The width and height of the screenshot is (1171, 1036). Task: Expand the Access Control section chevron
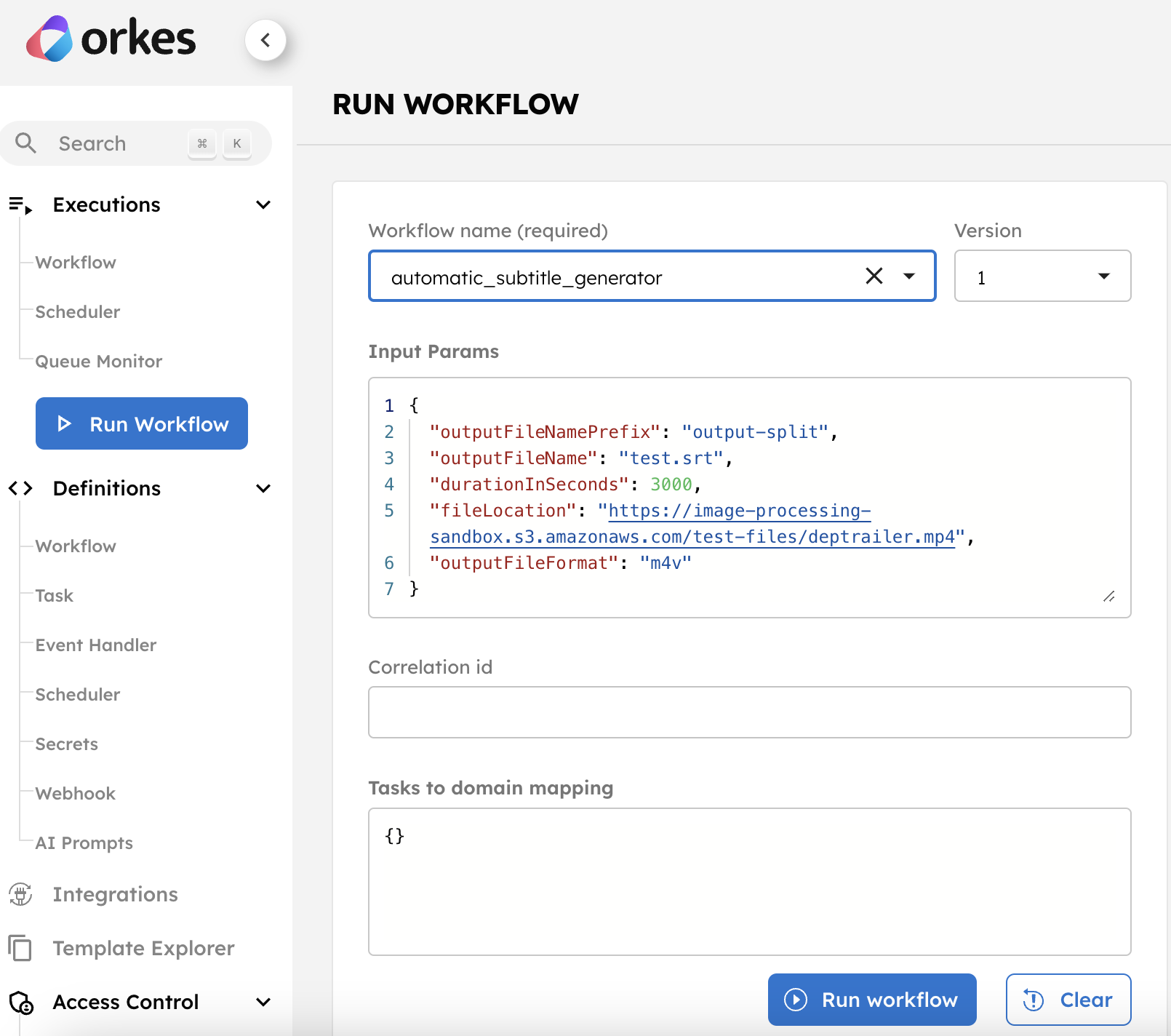point(263,1003)
